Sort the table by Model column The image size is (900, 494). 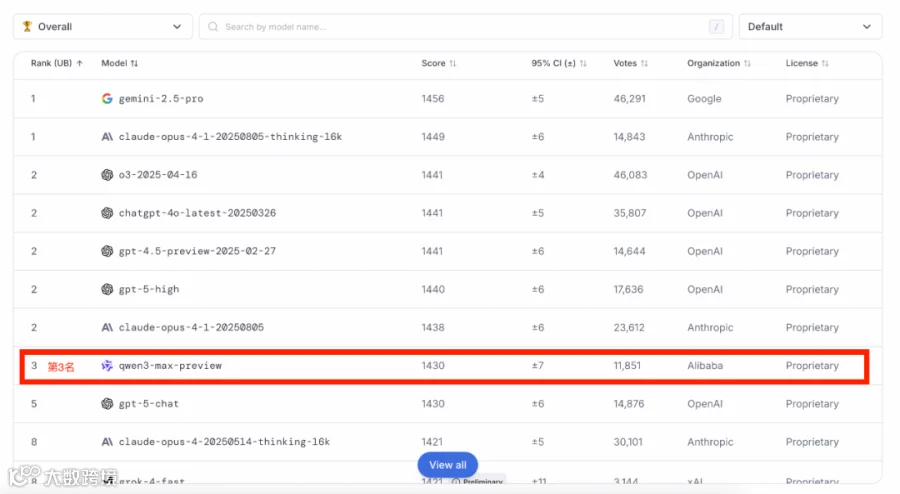click(119, 63)
